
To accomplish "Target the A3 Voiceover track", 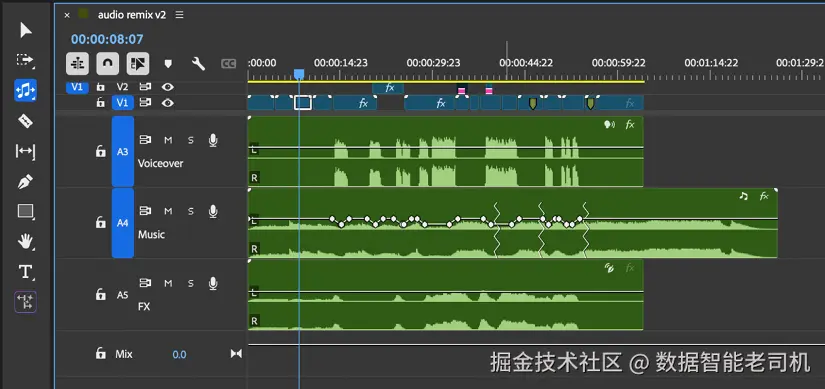I will (123, 152).
